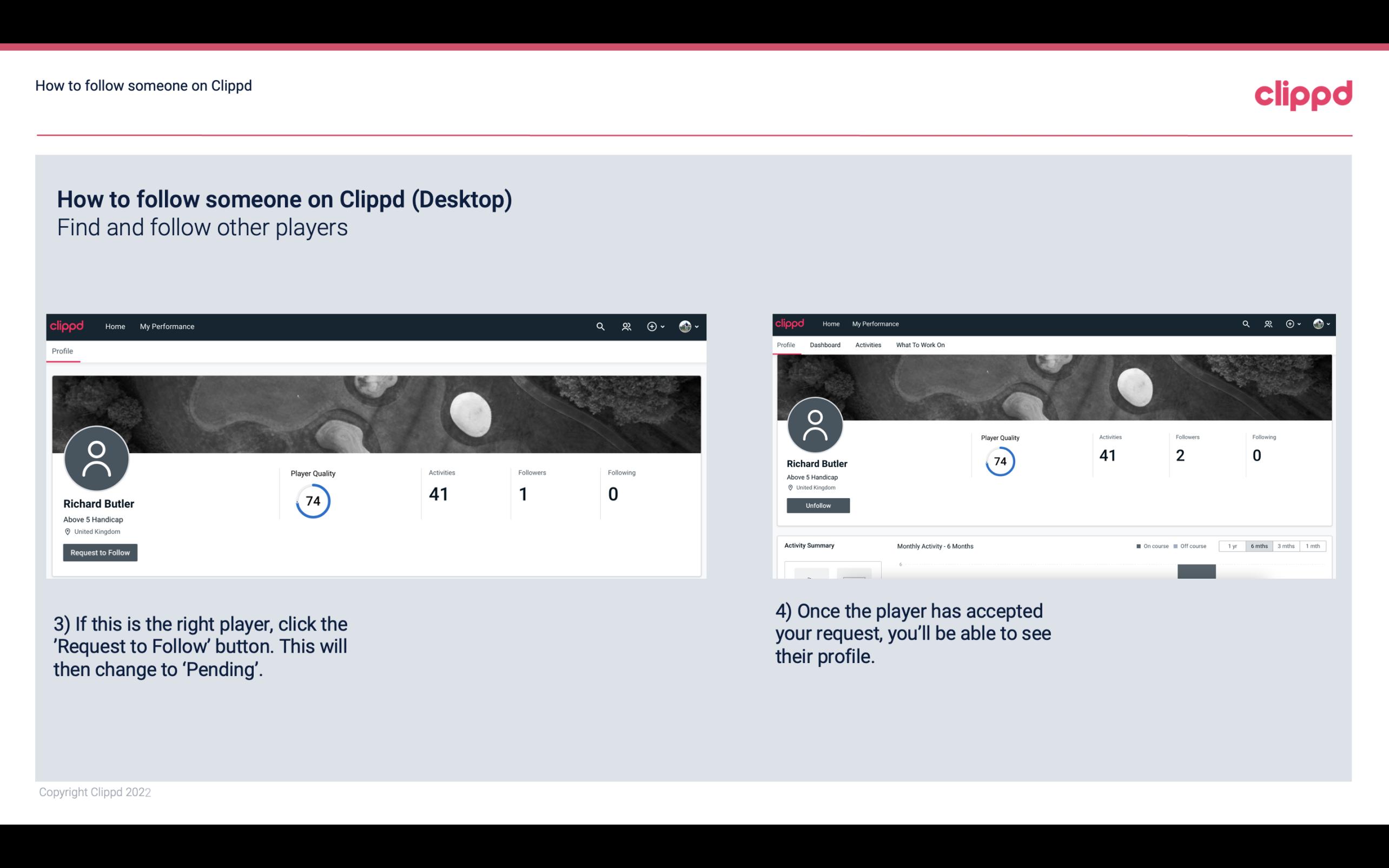
Task: Toggle the '6 mths' activity filter button
Action: click(1259, 546)
